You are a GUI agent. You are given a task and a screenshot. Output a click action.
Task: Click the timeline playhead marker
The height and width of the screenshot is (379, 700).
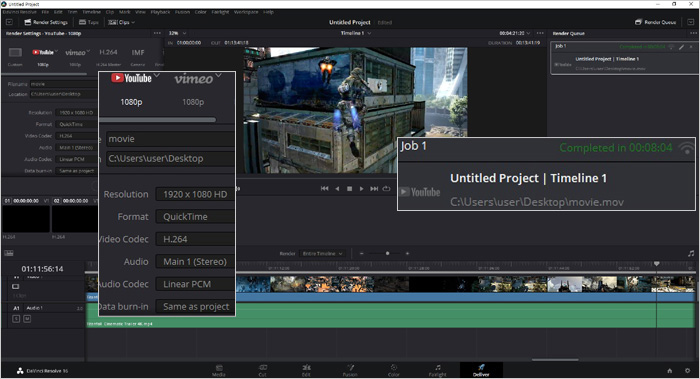point(656,264)
